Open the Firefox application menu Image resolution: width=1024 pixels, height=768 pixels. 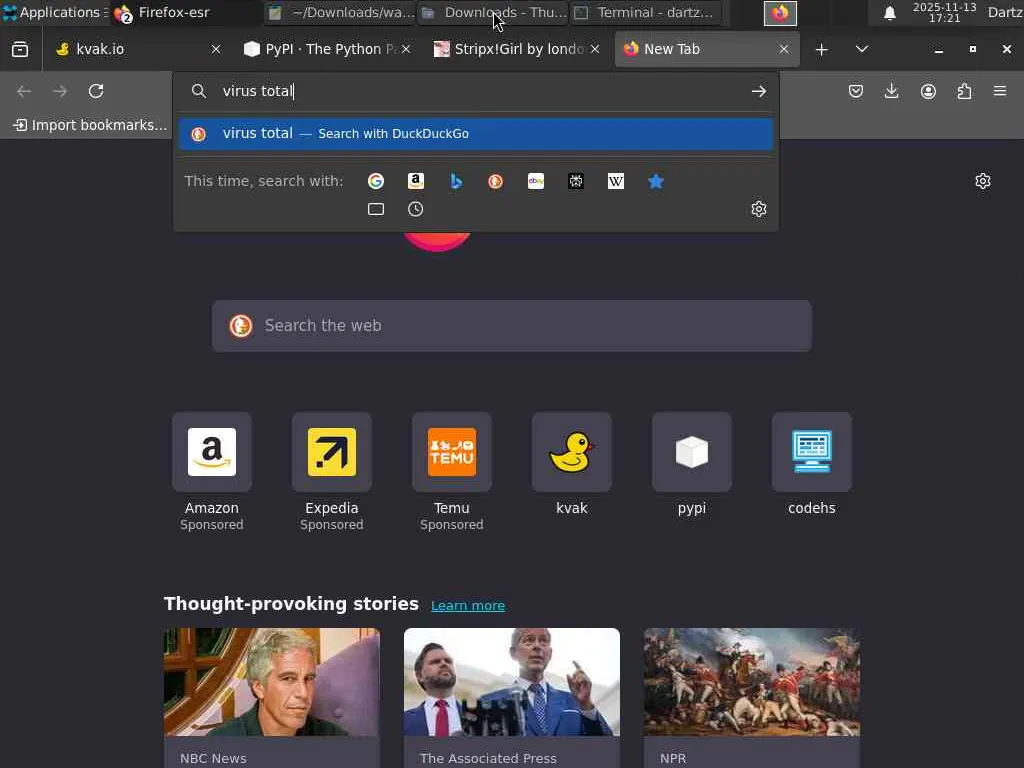click(1000, 91)
